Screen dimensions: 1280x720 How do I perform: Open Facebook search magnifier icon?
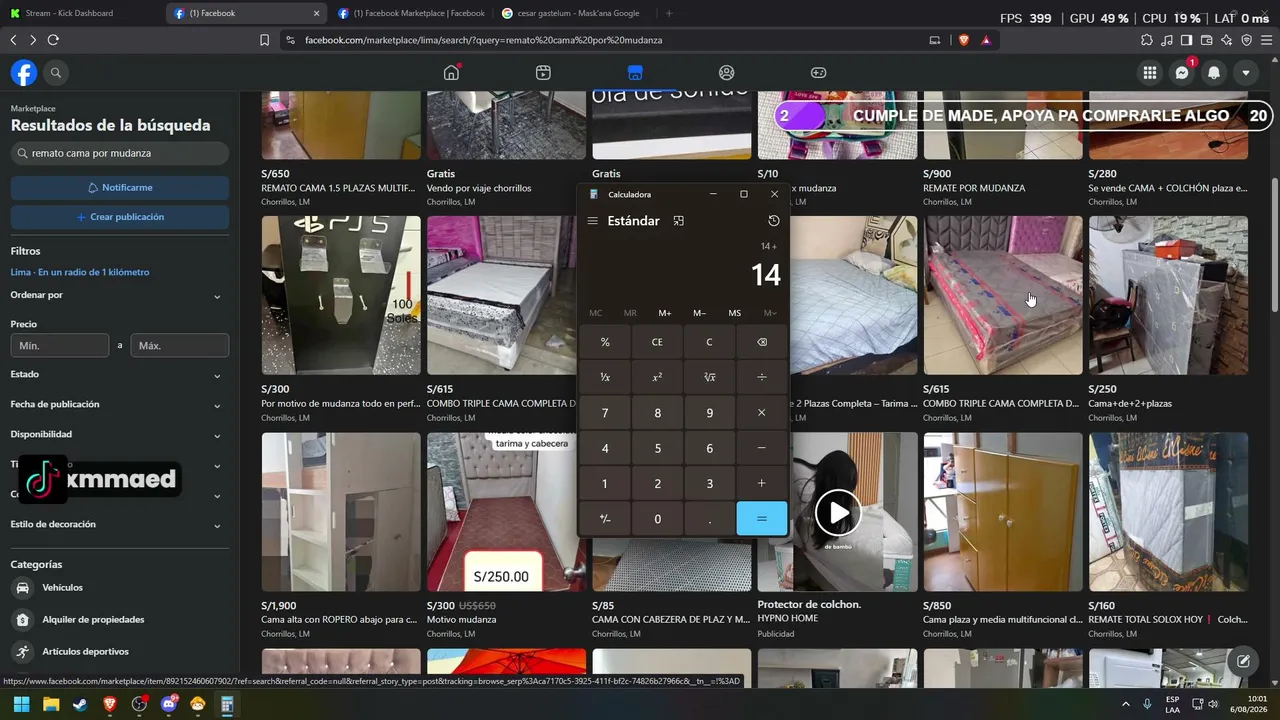pyautogui.click(x=56, y=73)
